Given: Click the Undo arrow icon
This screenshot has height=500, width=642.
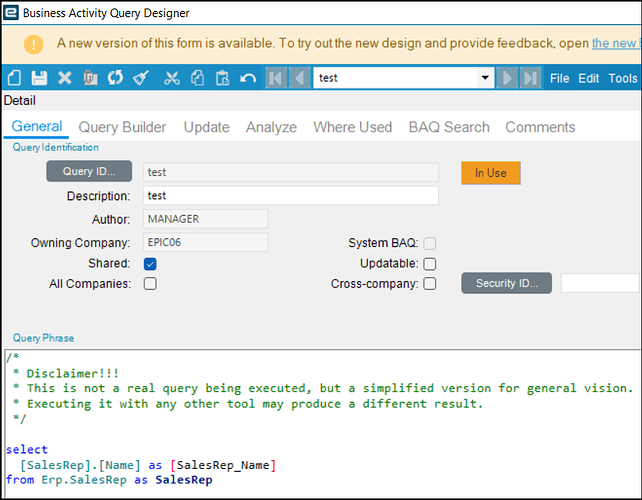Looking at the screenshot, I should click(x=249, y=78).
